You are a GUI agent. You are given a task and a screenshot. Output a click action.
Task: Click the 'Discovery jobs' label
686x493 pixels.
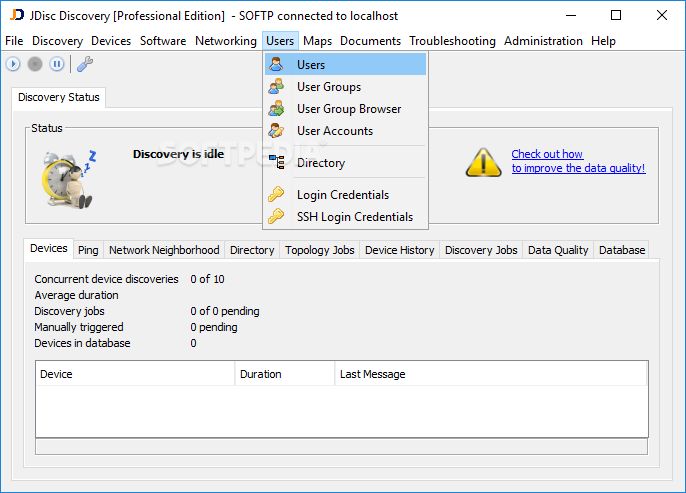point(69,311)
